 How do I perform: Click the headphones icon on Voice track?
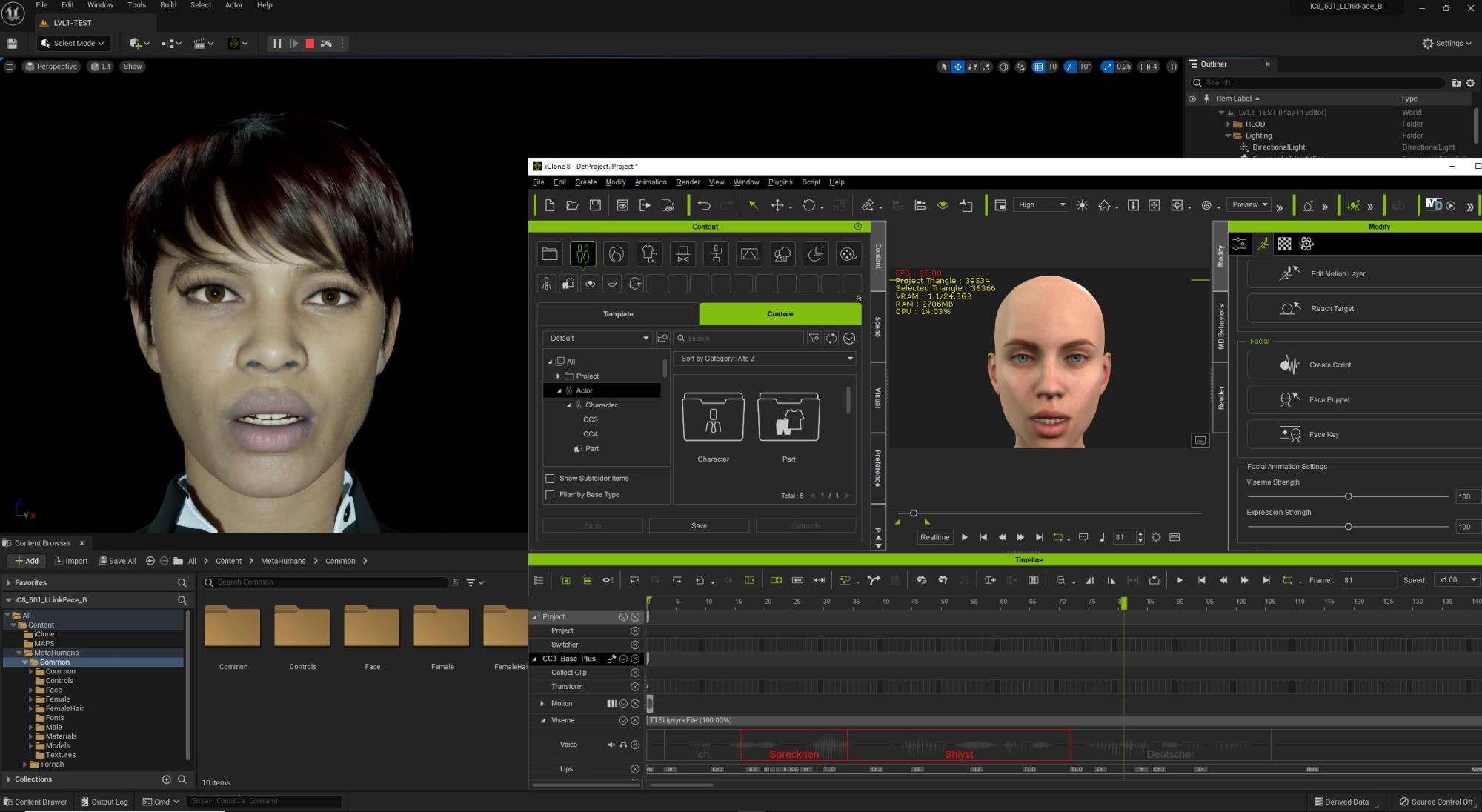623,745
